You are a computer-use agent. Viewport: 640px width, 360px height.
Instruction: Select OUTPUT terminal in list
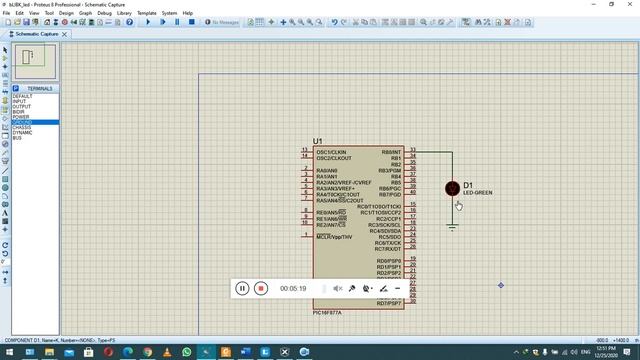22,107
